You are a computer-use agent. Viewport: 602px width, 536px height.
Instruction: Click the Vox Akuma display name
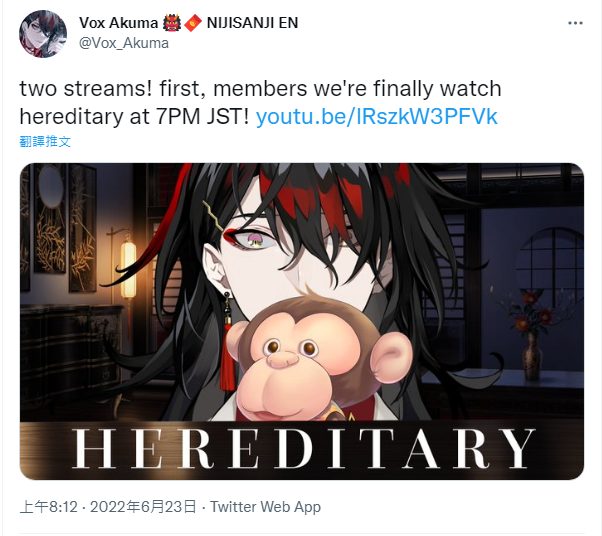118,23
